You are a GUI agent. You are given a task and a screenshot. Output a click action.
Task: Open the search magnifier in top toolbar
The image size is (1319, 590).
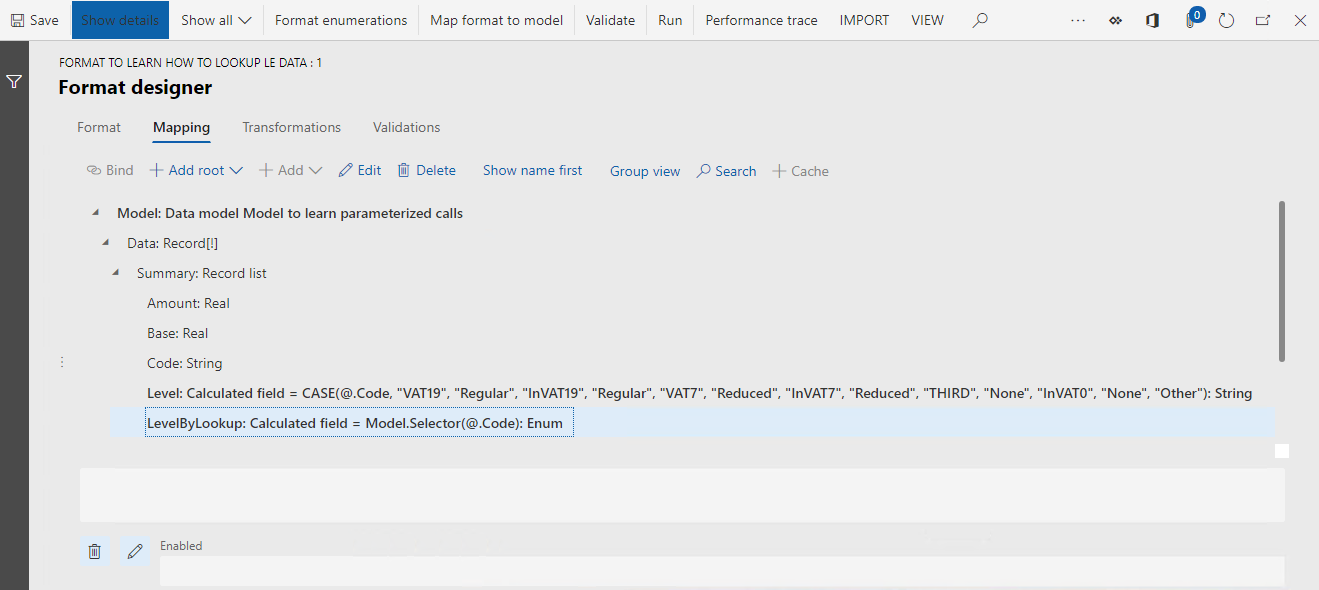[x=980, y=20]
